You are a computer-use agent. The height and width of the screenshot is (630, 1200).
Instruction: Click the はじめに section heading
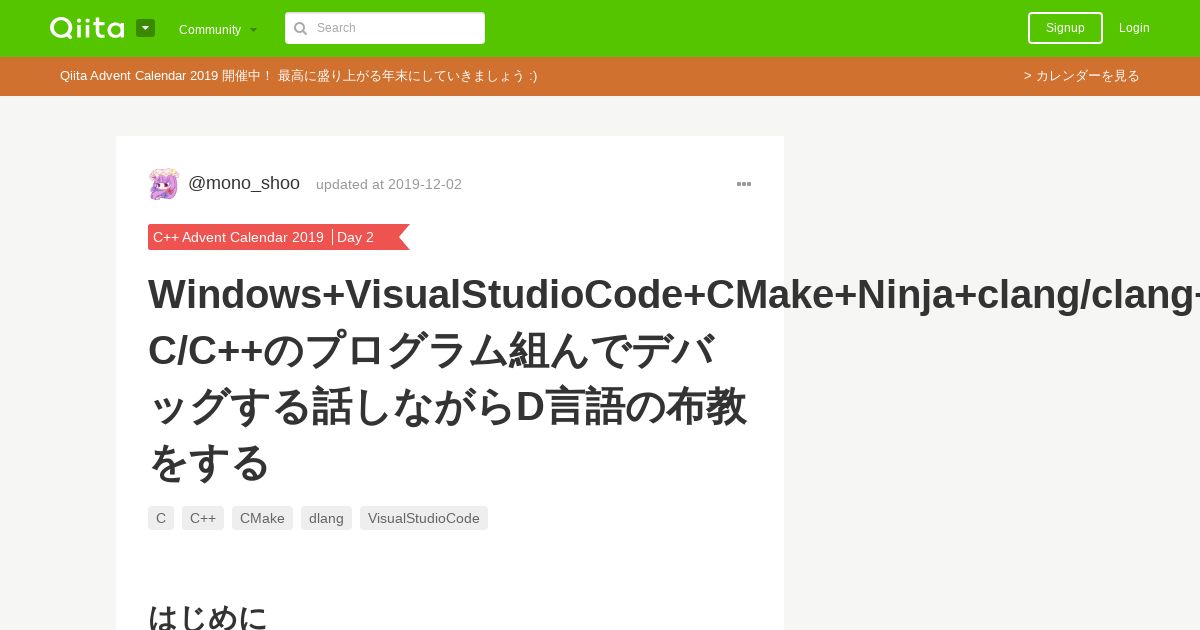click(208, 616)
